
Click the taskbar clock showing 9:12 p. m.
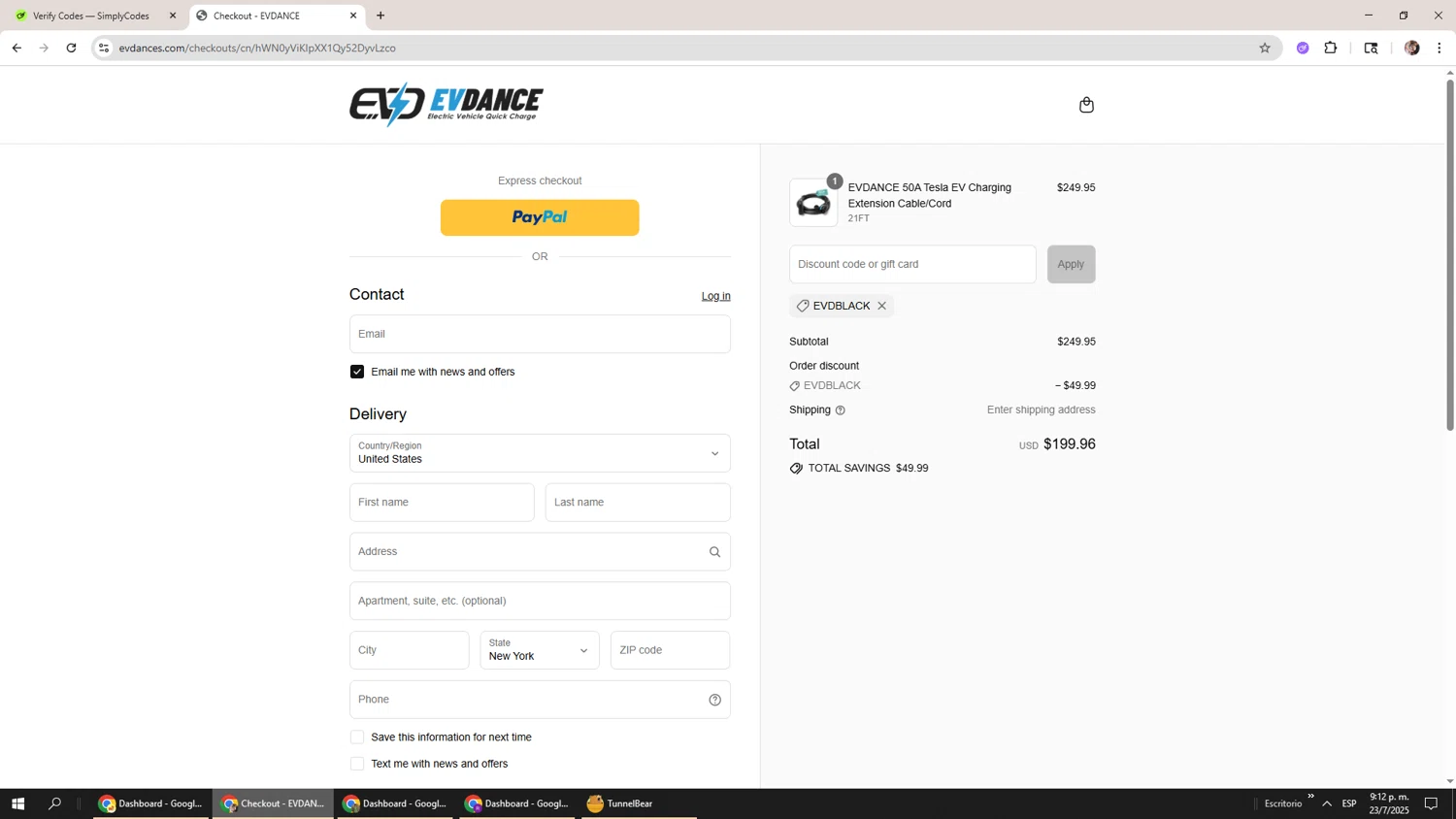tap(1389, 803)
